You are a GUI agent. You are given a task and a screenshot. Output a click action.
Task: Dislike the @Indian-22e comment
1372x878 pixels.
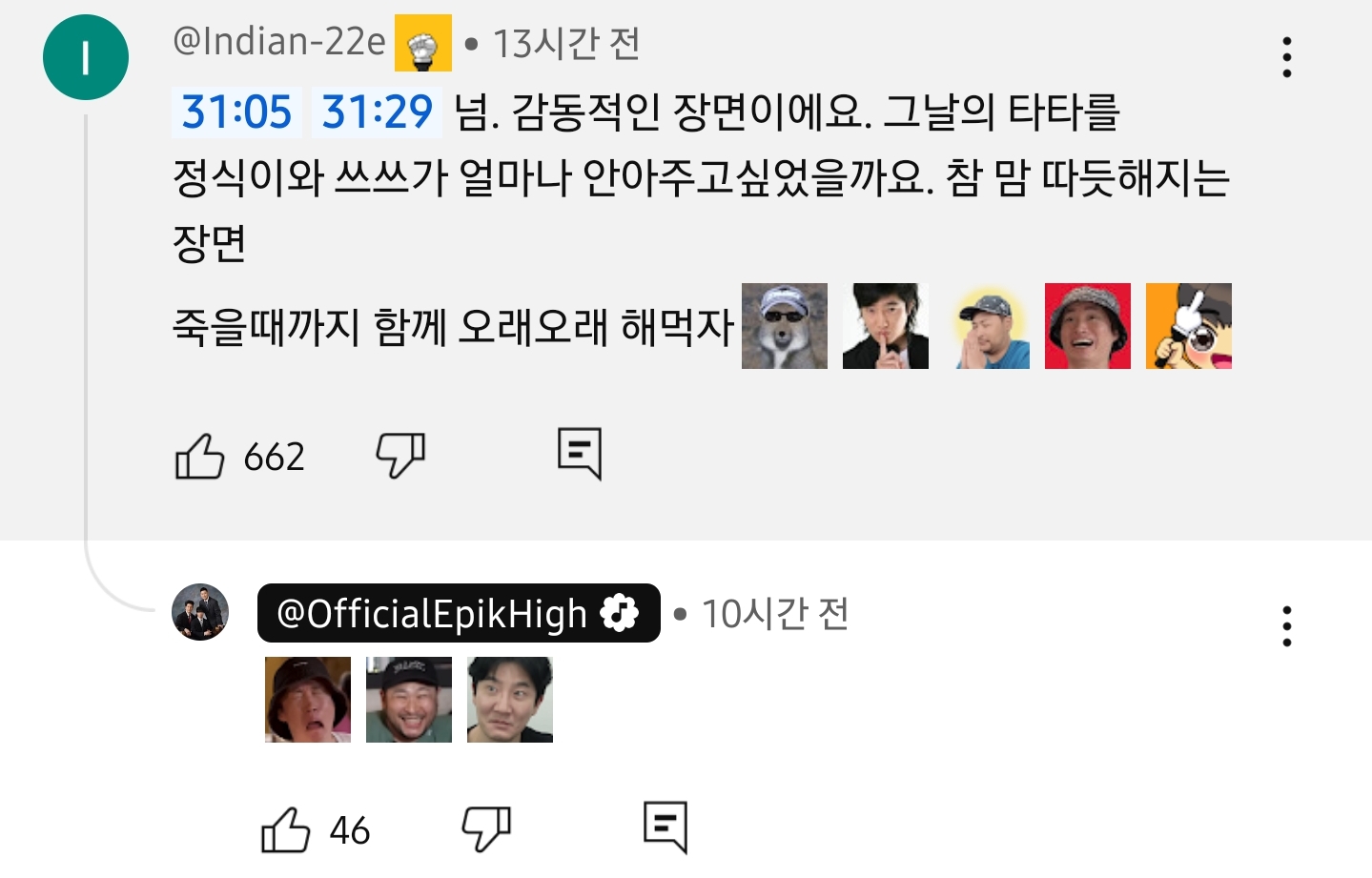tap(400, 455)
